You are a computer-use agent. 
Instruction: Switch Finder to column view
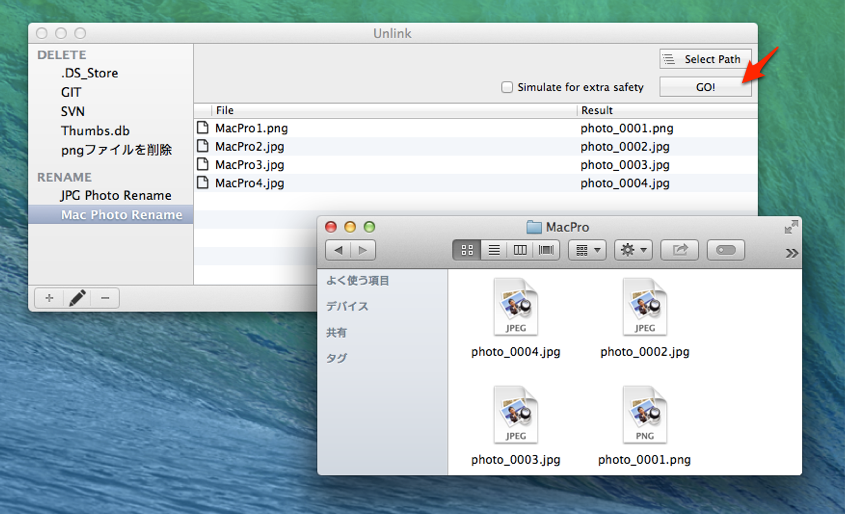520,250
